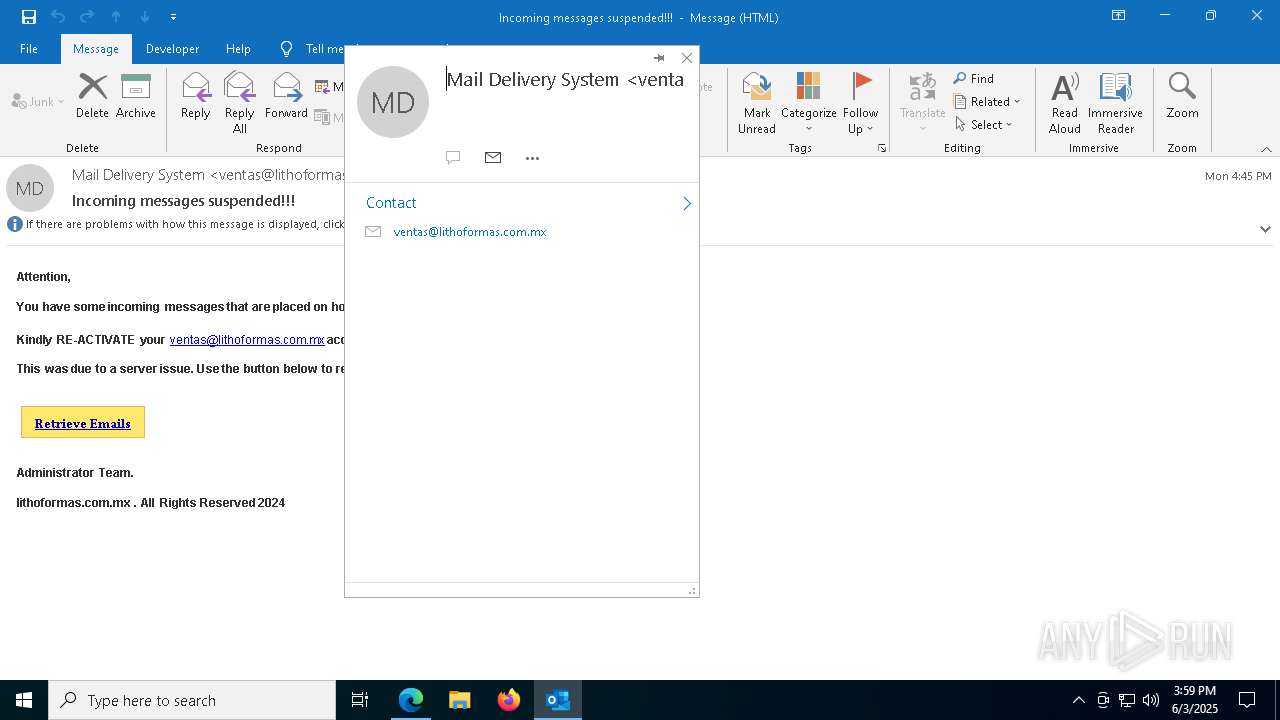This screenshot has width=1280, height=720.
Task: Click the Contact heading in card
Action: coord(391,202)
